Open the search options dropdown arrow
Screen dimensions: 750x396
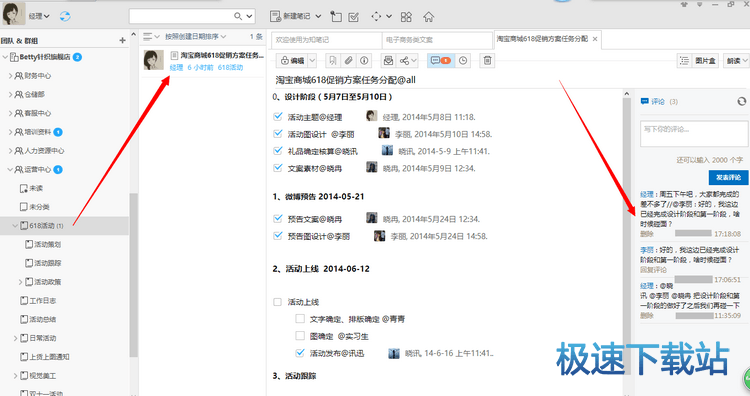tap(249, 16)
